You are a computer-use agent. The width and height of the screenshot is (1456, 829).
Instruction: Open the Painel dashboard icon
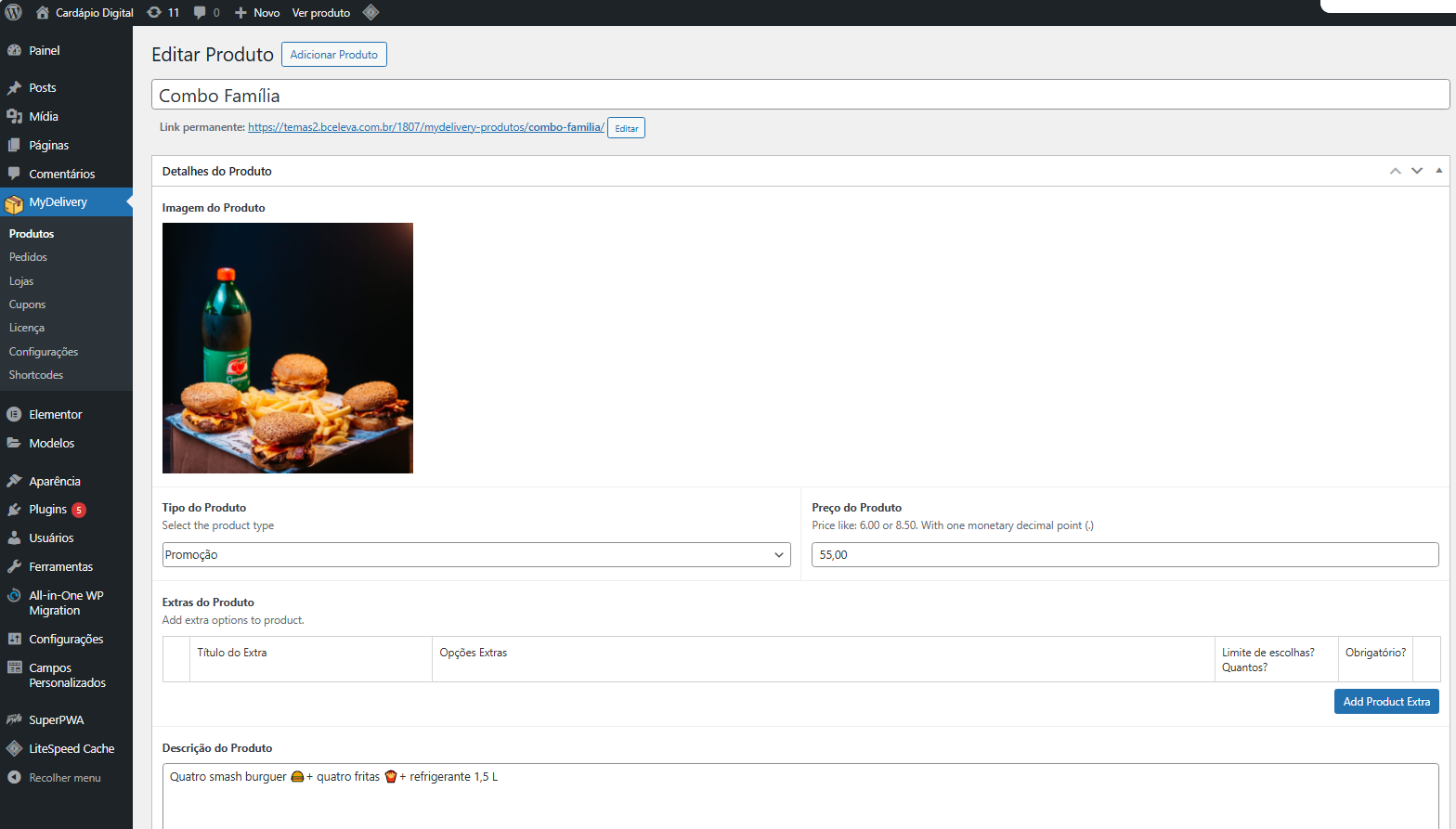[14, 51]
